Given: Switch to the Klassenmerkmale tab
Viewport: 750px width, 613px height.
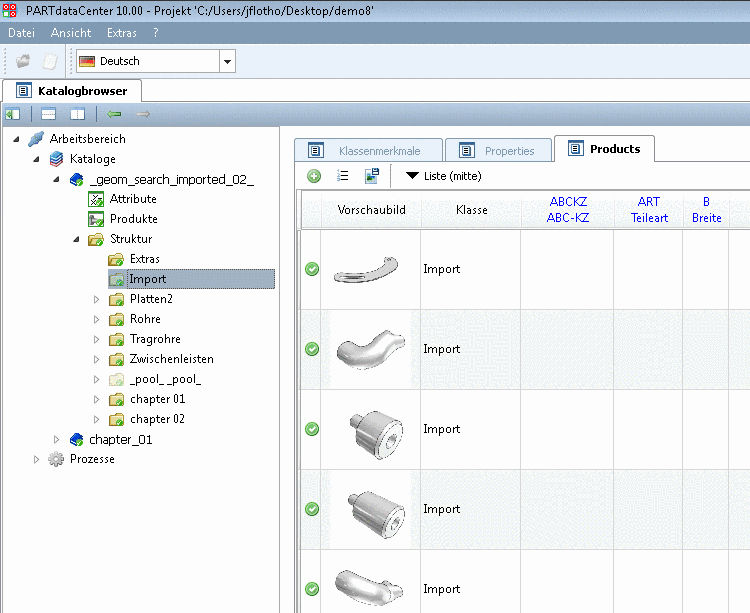Looking at the screenshot, I should 369,151.
